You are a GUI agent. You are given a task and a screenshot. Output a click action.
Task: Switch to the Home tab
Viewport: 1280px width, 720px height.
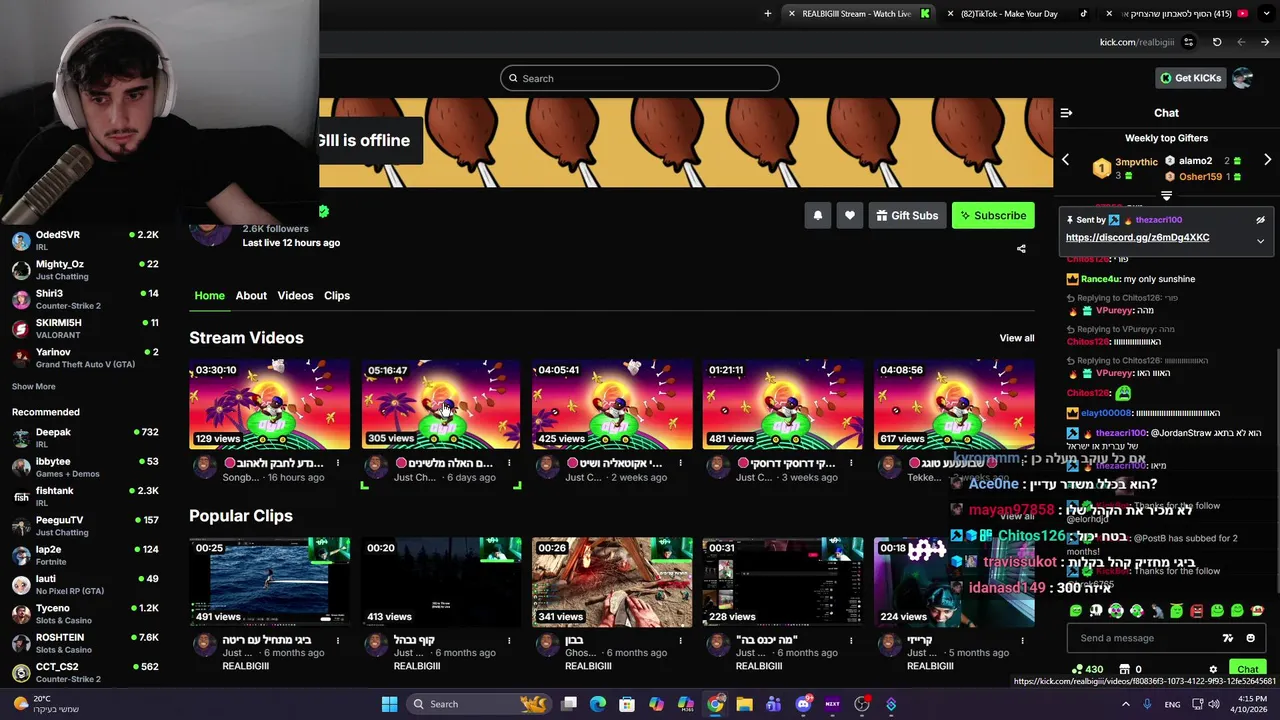(x=209, y=296)
